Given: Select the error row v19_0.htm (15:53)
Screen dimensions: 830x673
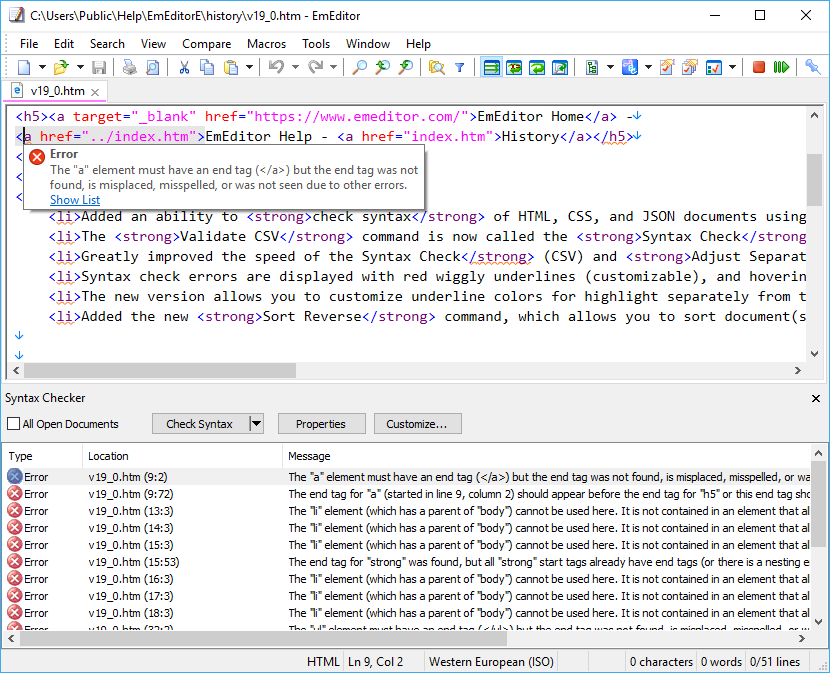Looking at the screenshot, I should pyautogui.click(x=406, y=562).
